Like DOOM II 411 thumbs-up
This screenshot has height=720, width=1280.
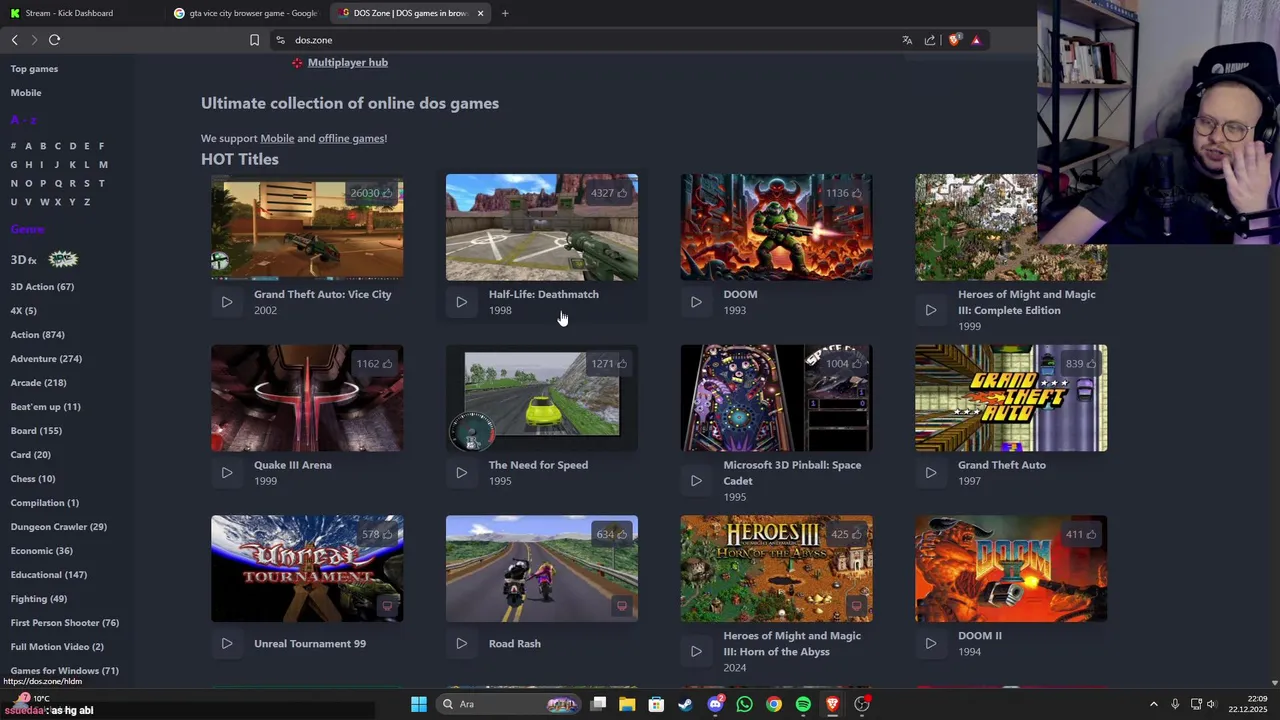1081,535
